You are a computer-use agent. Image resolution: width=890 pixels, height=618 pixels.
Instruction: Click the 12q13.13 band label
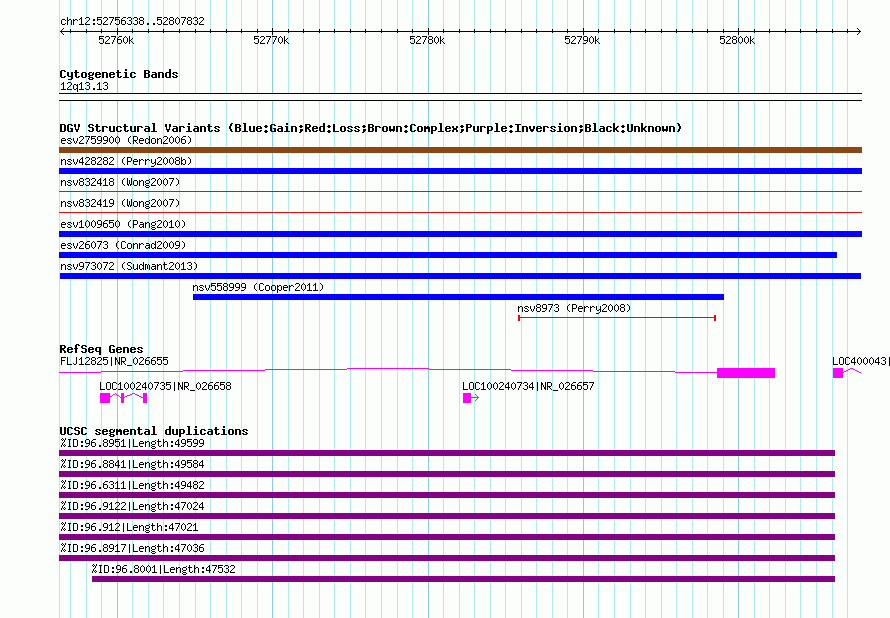[x=84, y=86]
